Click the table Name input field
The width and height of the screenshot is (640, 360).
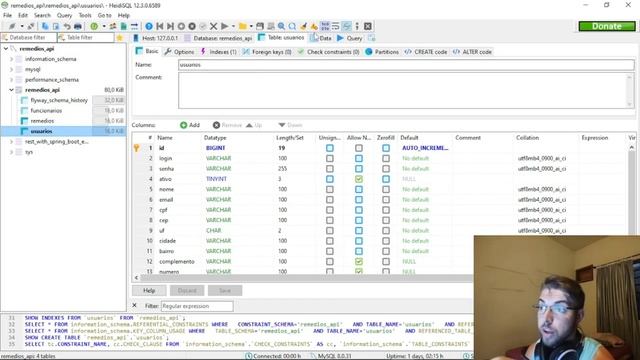[x=406, y=64]
